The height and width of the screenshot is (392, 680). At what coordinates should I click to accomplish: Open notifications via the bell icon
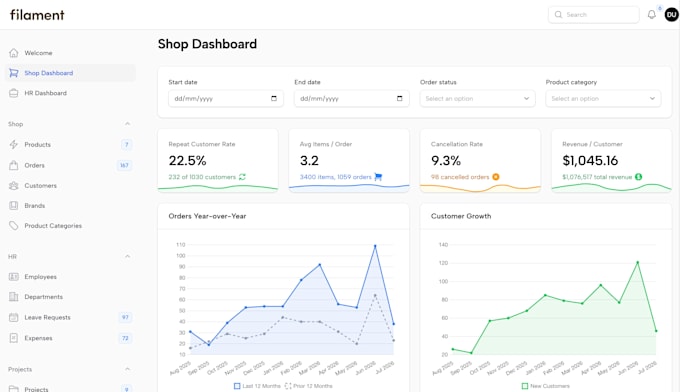tap(651, 15)
